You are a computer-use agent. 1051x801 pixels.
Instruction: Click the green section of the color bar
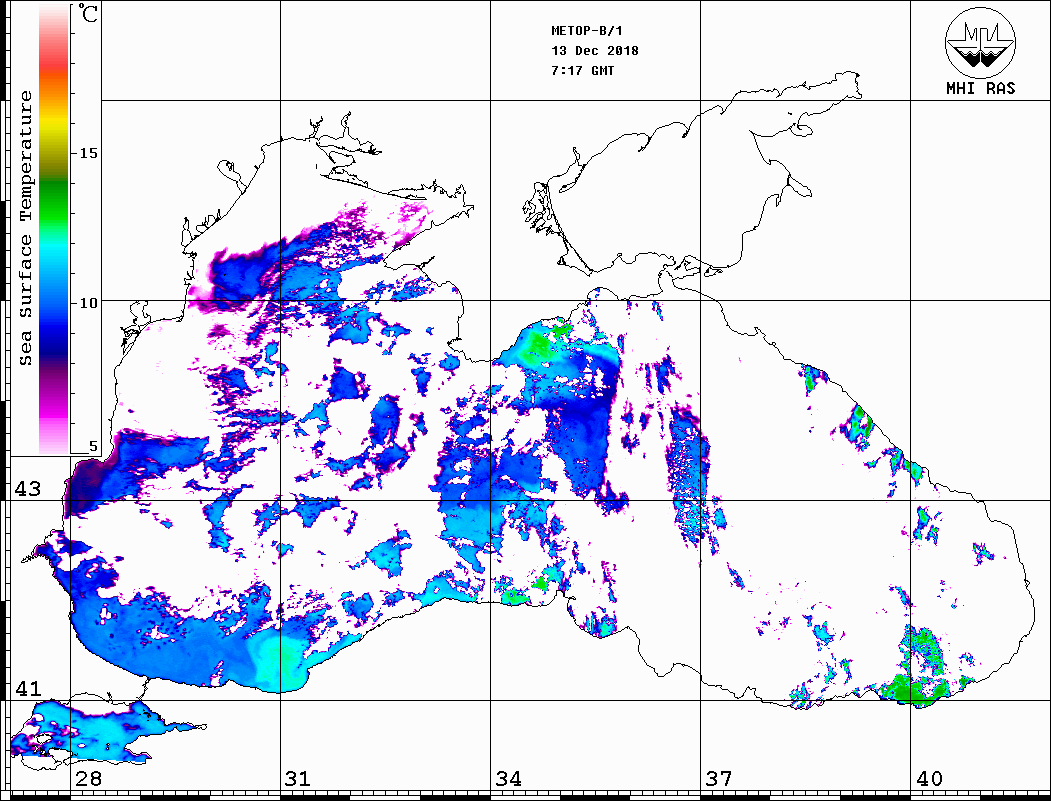coord(54,201)
